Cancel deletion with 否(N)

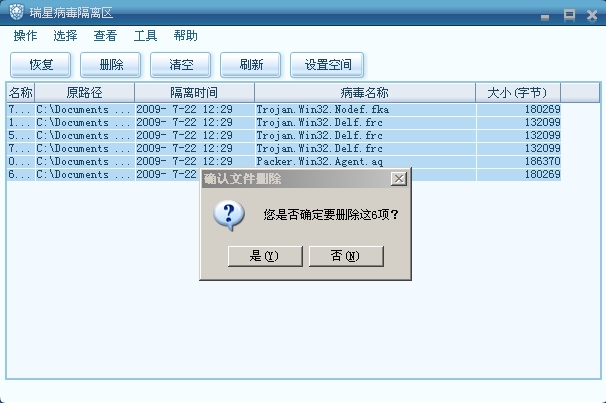(x=346, y=256)
